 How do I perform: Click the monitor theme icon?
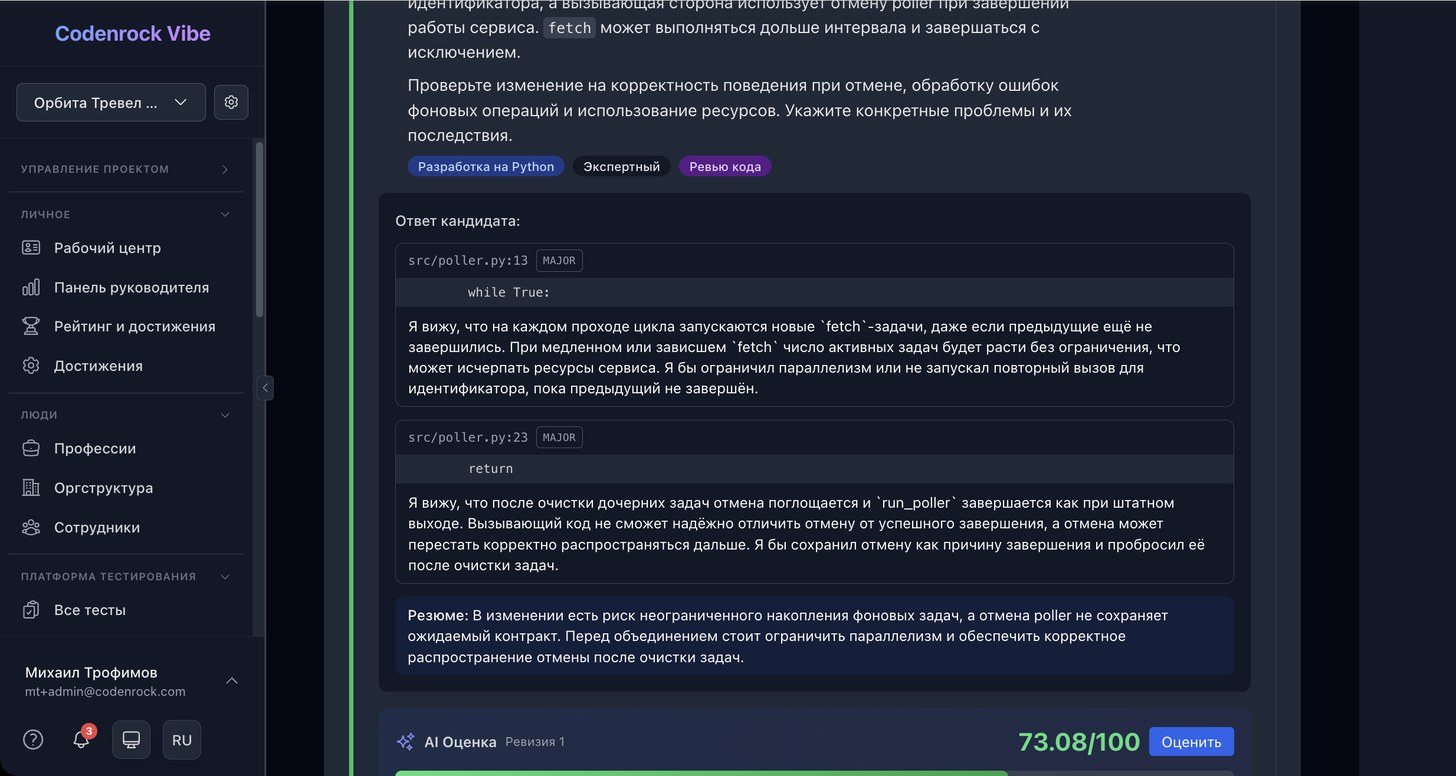[131, 740]
